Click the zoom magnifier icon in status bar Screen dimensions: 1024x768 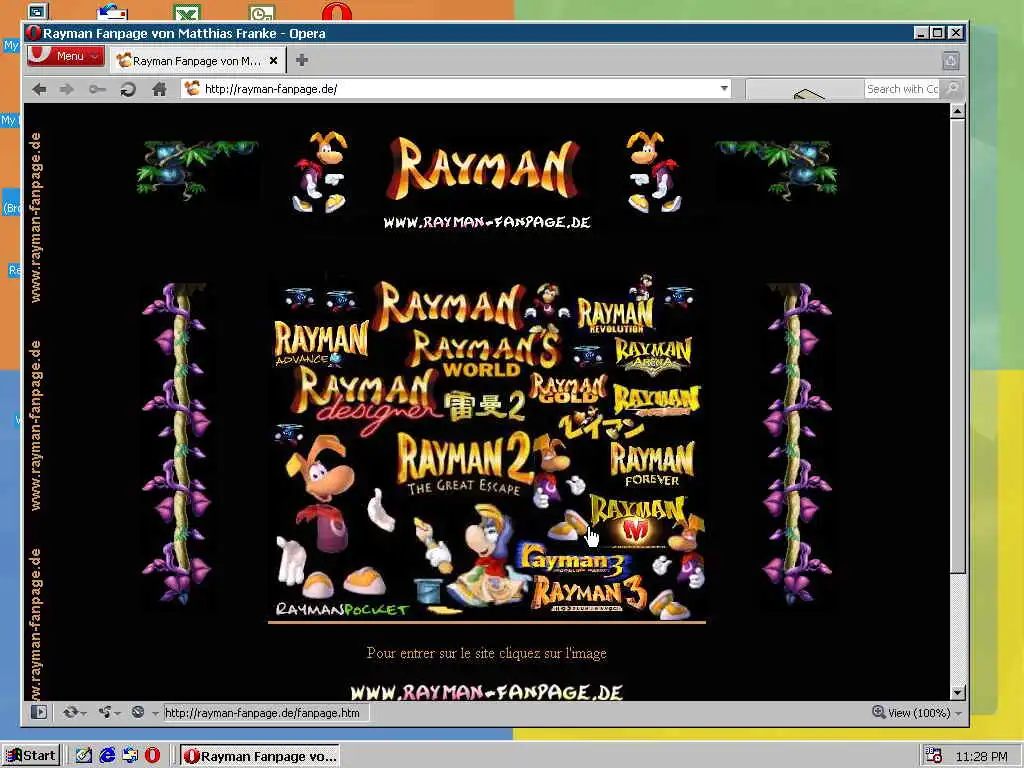tap(879, 712)
